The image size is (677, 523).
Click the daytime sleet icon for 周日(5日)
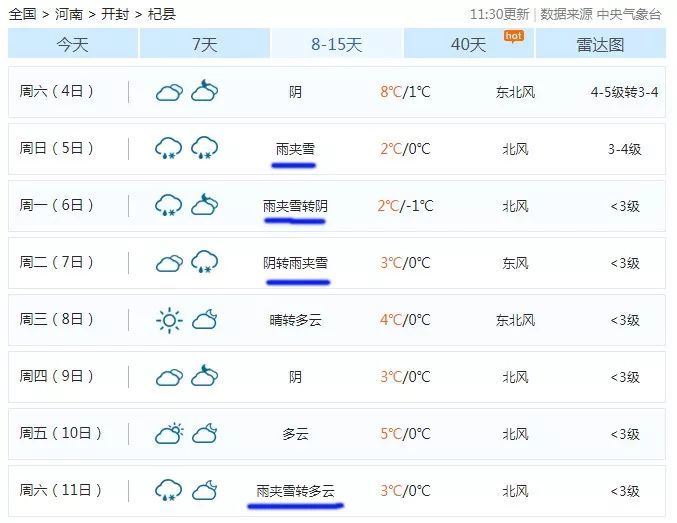[x=168, y=148]
